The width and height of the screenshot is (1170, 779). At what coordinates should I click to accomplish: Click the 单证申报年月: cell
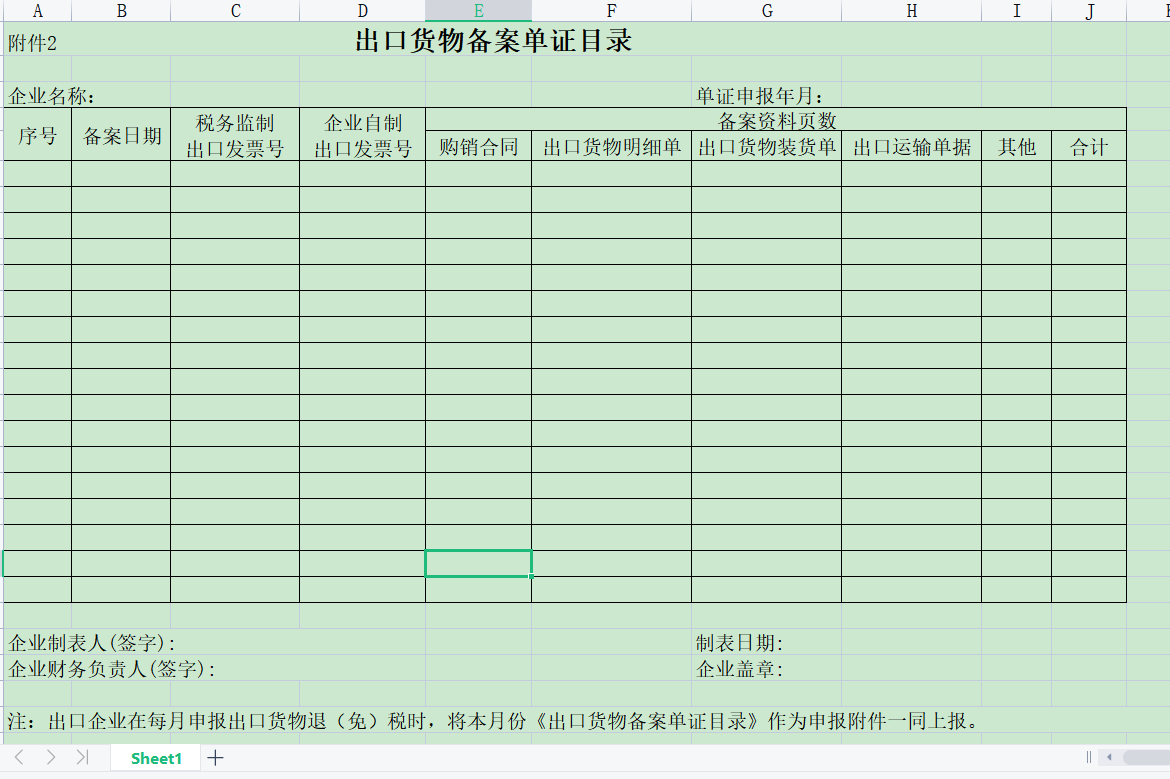[760, 96]
